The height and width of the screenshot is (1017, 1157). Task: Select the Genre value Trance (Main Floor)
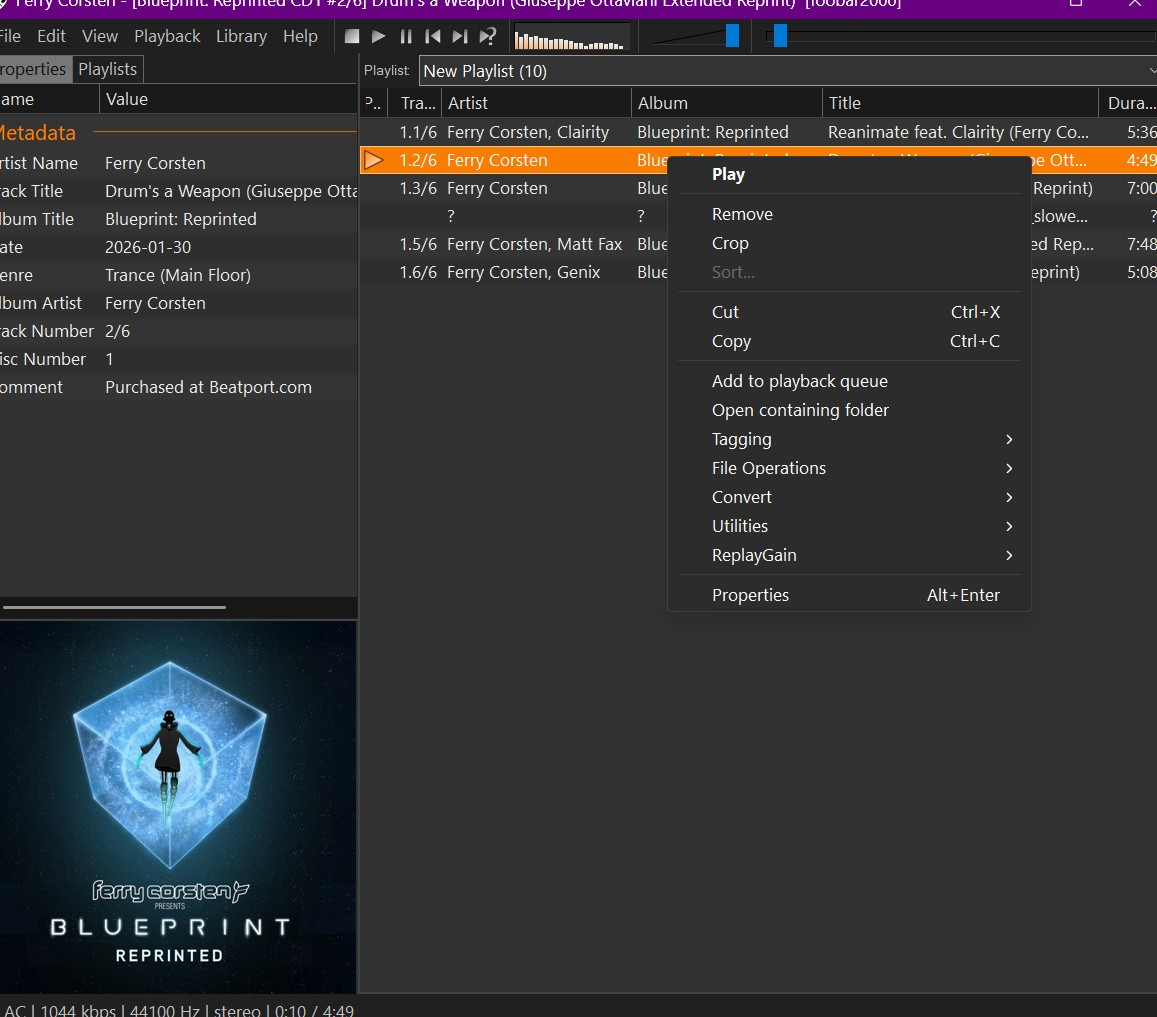tap(178, 275)
